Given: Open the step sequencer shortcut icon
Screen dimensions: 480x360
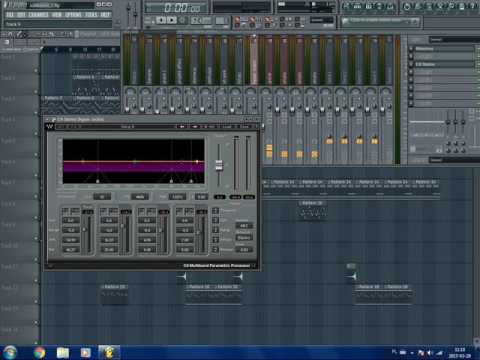Looking at the screenshot, I should pos(357,6).
